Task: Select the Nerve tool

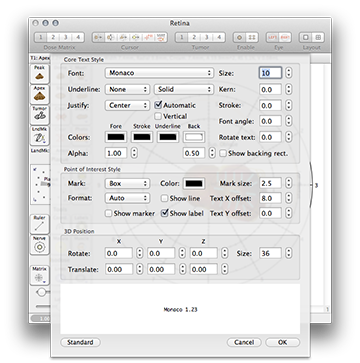Action: click(39, 245)
